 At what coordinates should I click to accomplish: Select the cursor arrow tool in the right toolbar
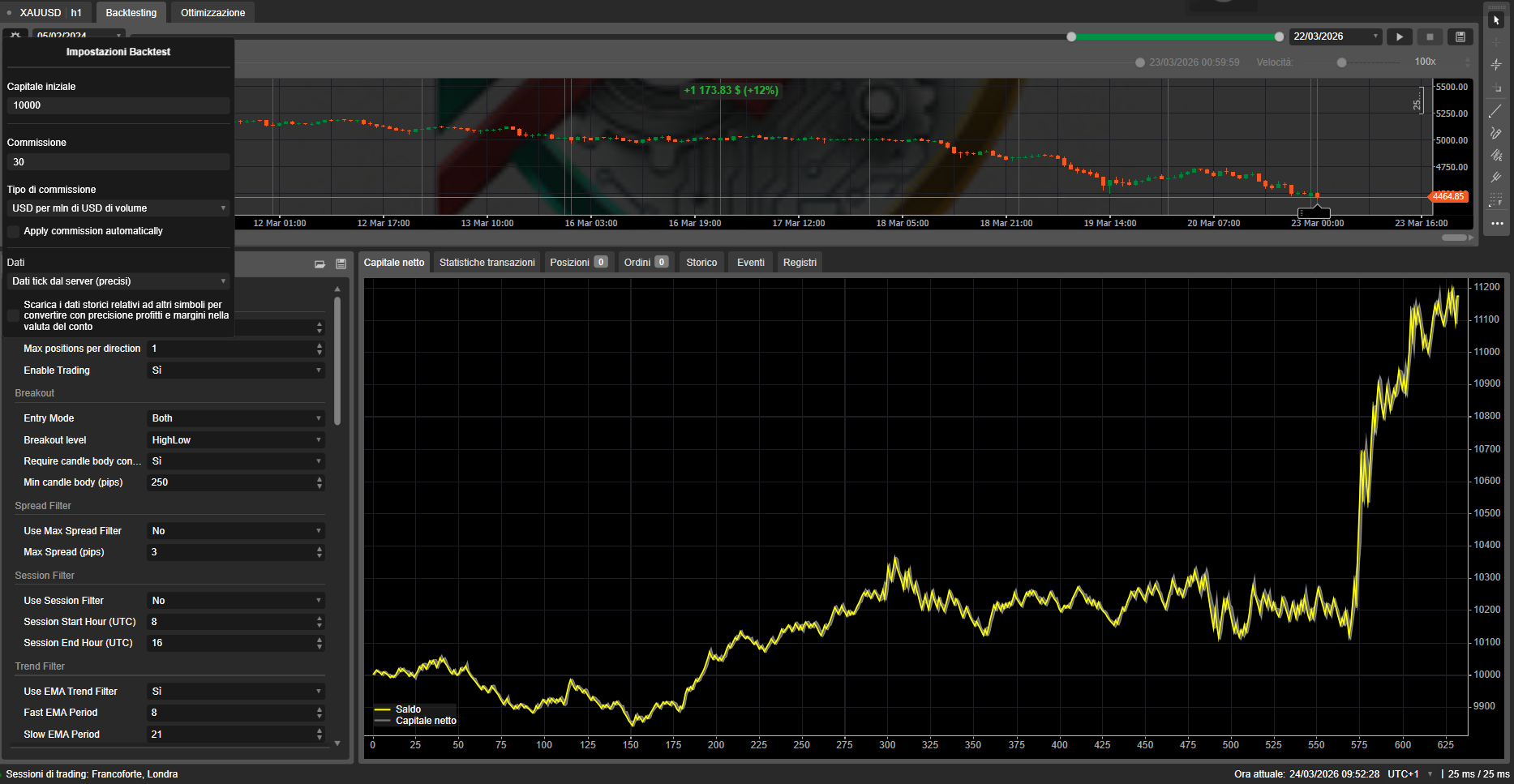click(1496, 20)
